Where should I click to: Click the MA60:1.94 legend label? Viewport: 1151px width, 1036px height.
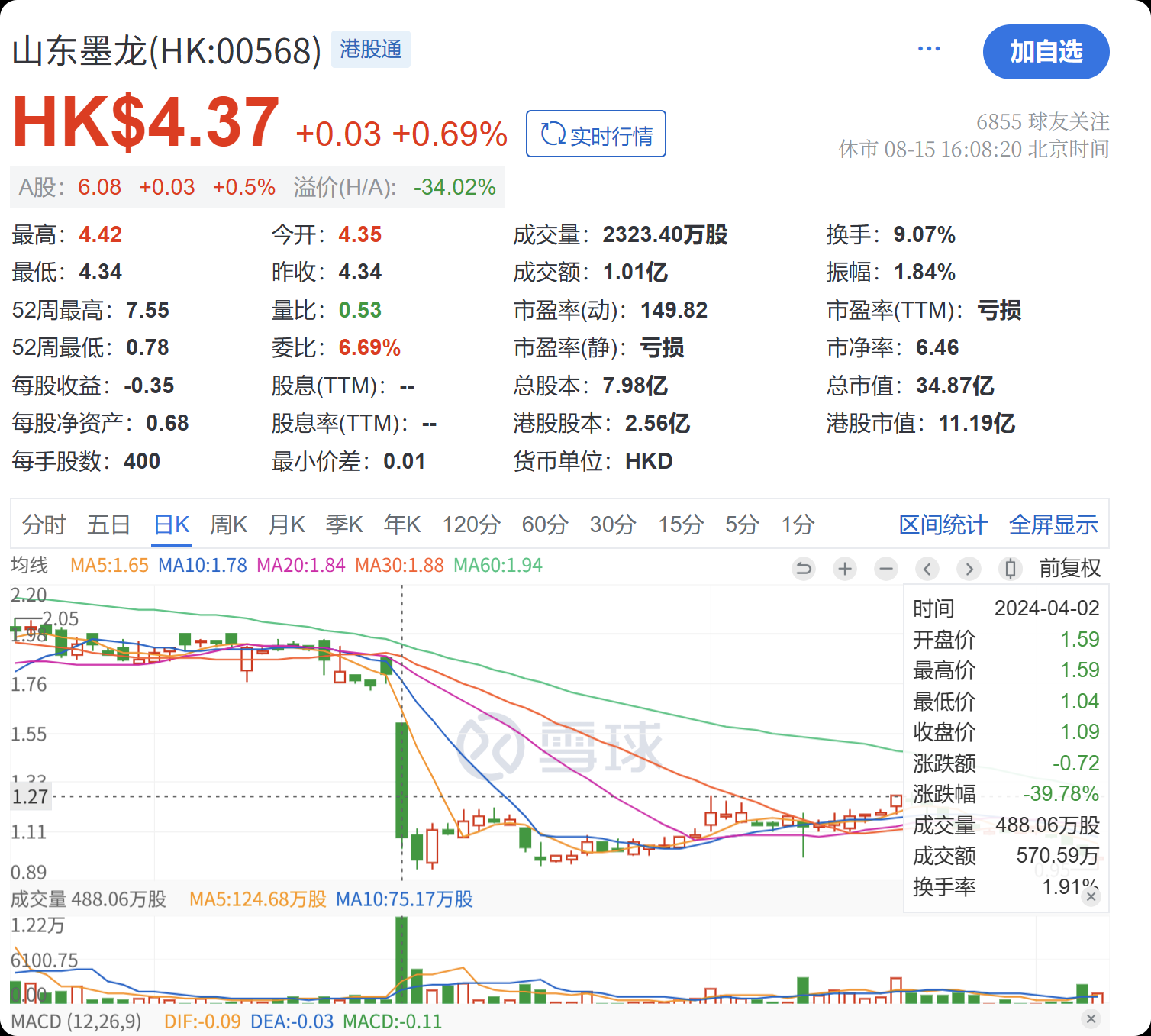coord(498,565)
